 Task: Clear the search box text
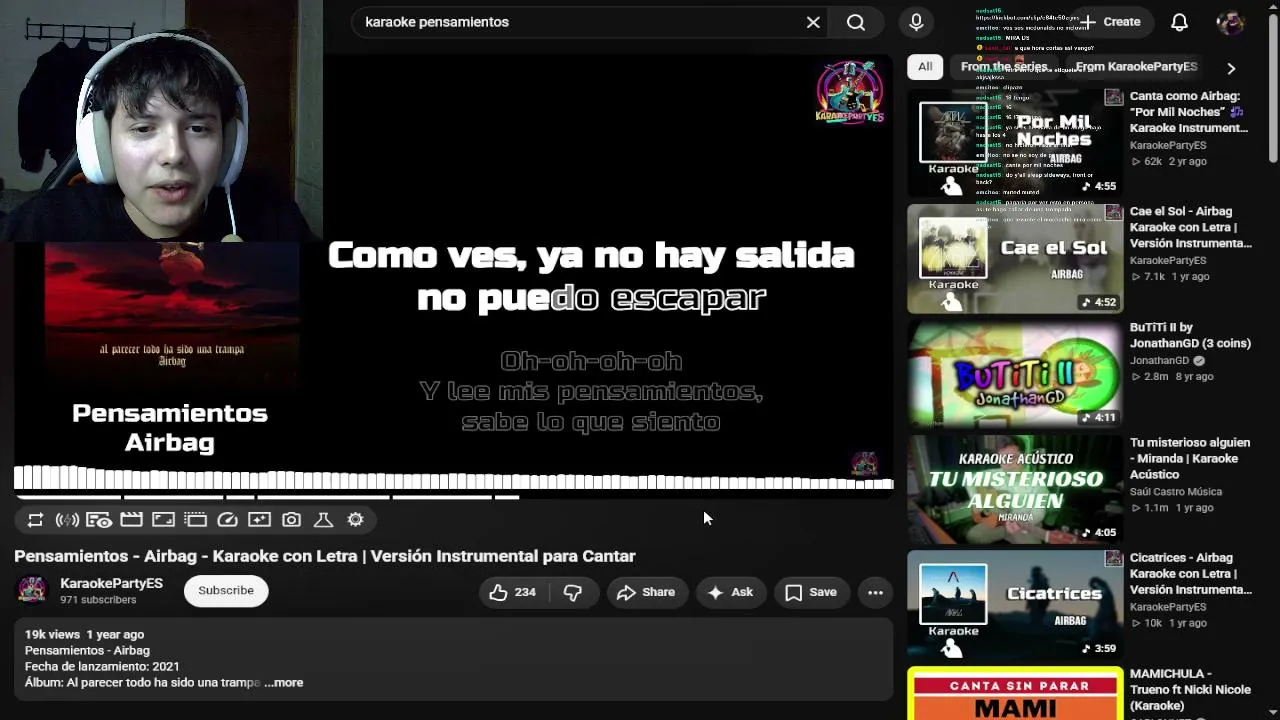813,22
